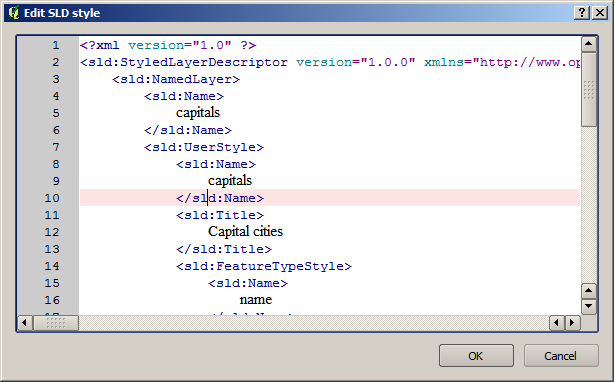The width and height of the screenshot is (614, 382).
Task: Close the Edit SLD style dialog
Action: tap(600, 13)
